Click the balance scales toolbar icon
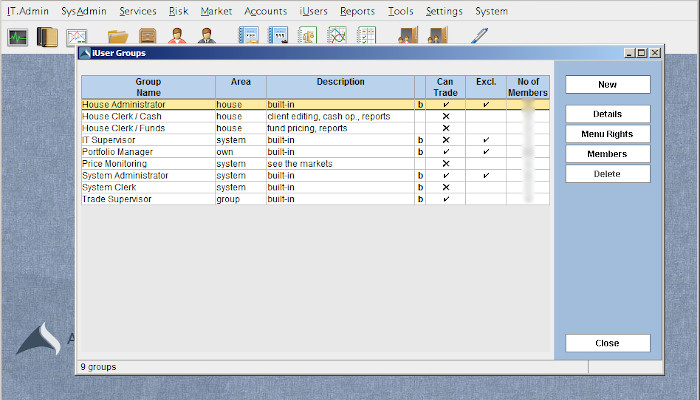 coord(308,37)
